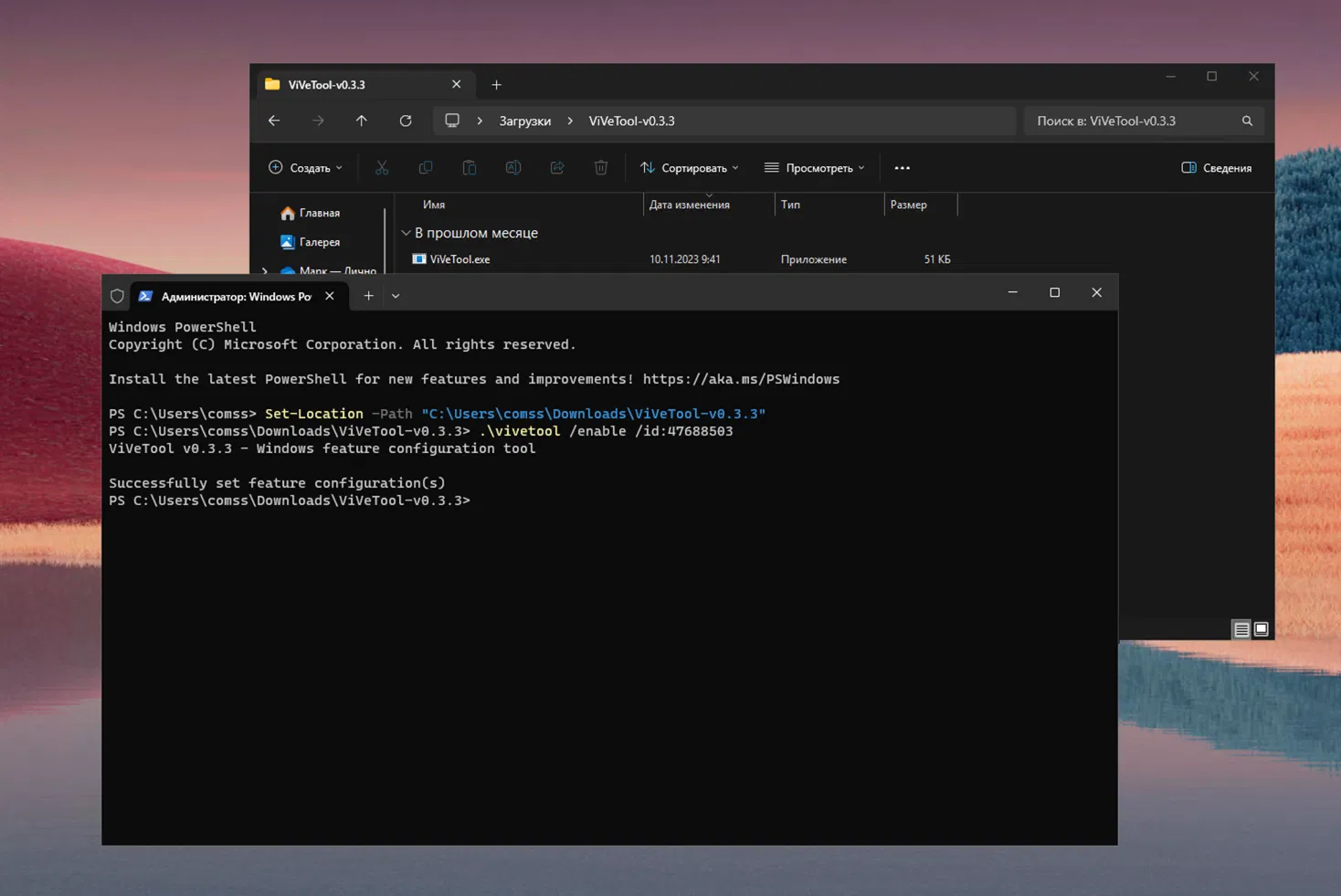Open Главная in the navigation pane
Image resolution: width=1341 pixels, height=896 pixels.
coord(319,213)
